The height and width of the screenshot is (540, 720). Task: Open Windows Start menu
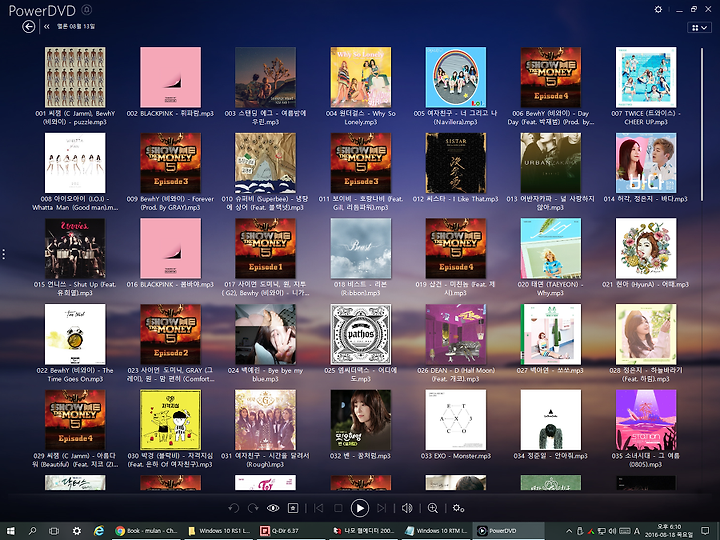[11, 531]
